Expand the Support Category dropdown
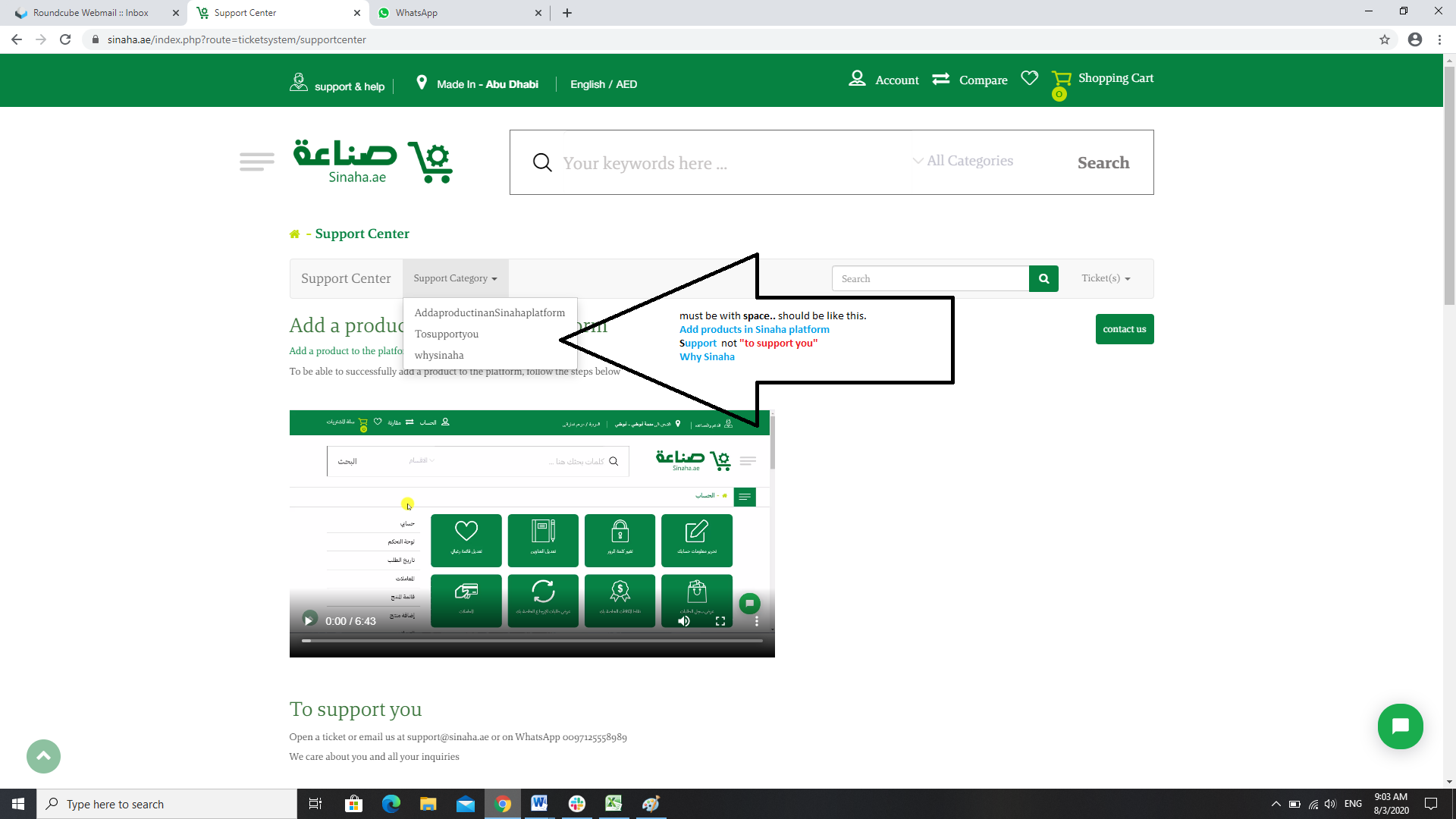Viewport: 1456px width, 819px height. pyautogui.click(x=455, y=278)
